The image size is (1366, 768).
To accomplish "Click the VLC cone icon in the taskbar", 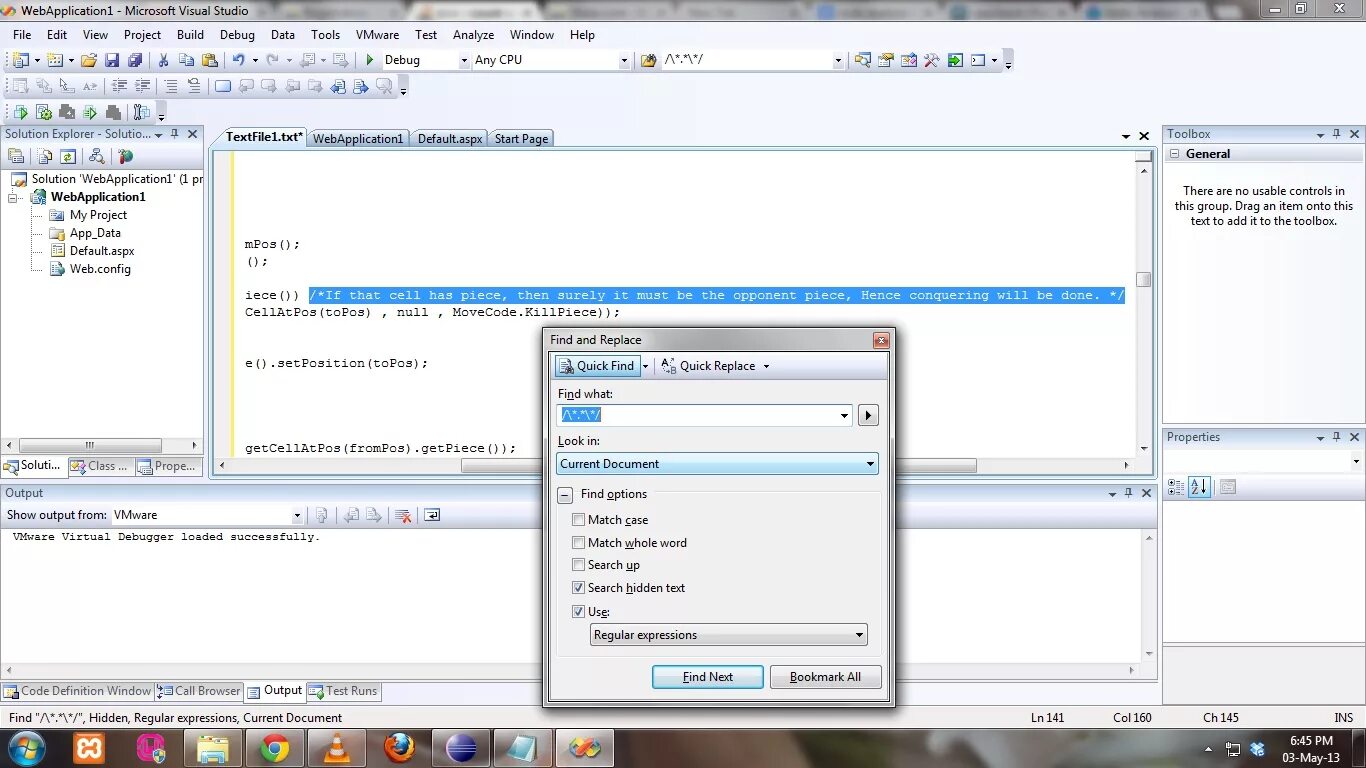I will [337, 748].
